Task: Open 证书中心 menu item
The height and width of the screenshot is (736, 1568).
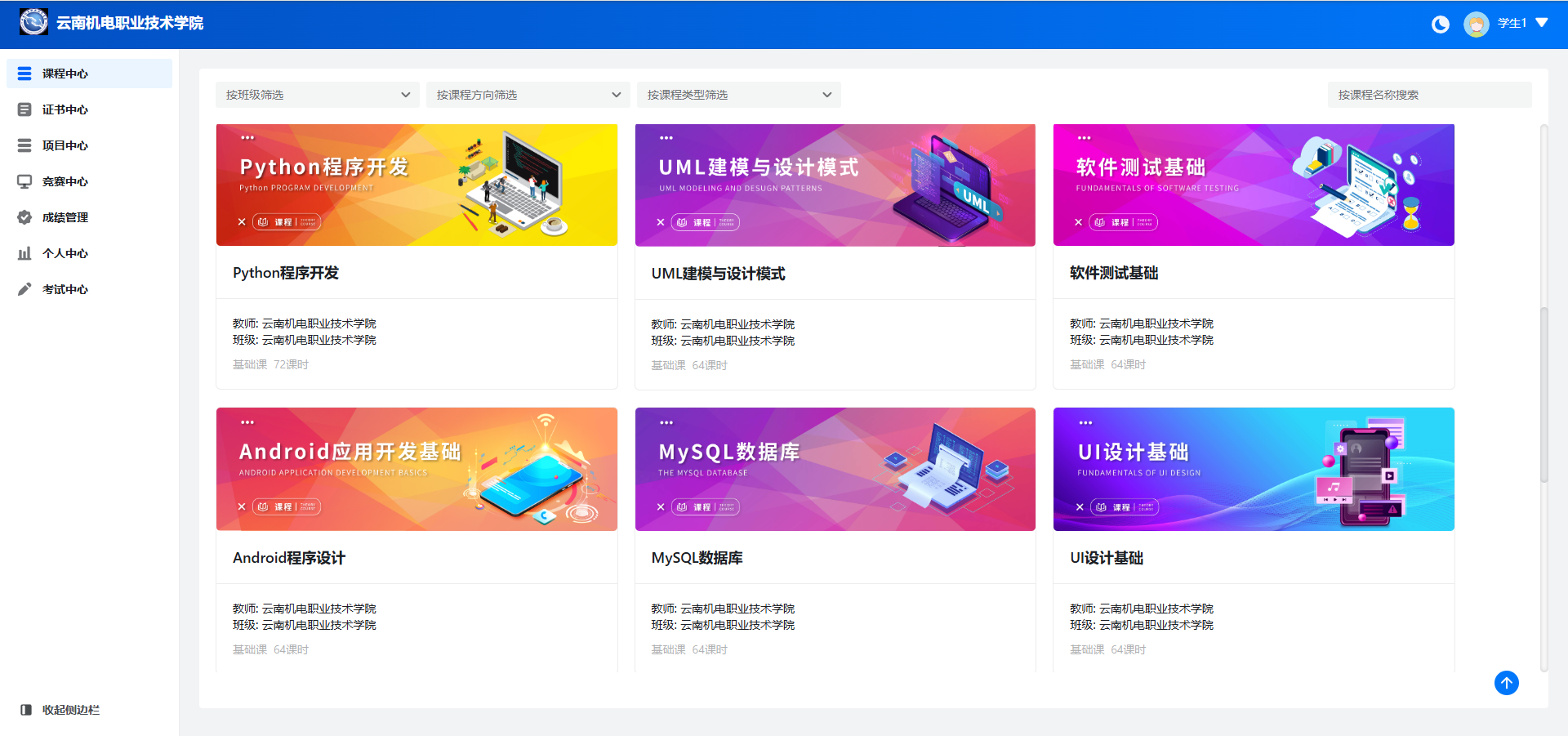Action: pos(90,109)
